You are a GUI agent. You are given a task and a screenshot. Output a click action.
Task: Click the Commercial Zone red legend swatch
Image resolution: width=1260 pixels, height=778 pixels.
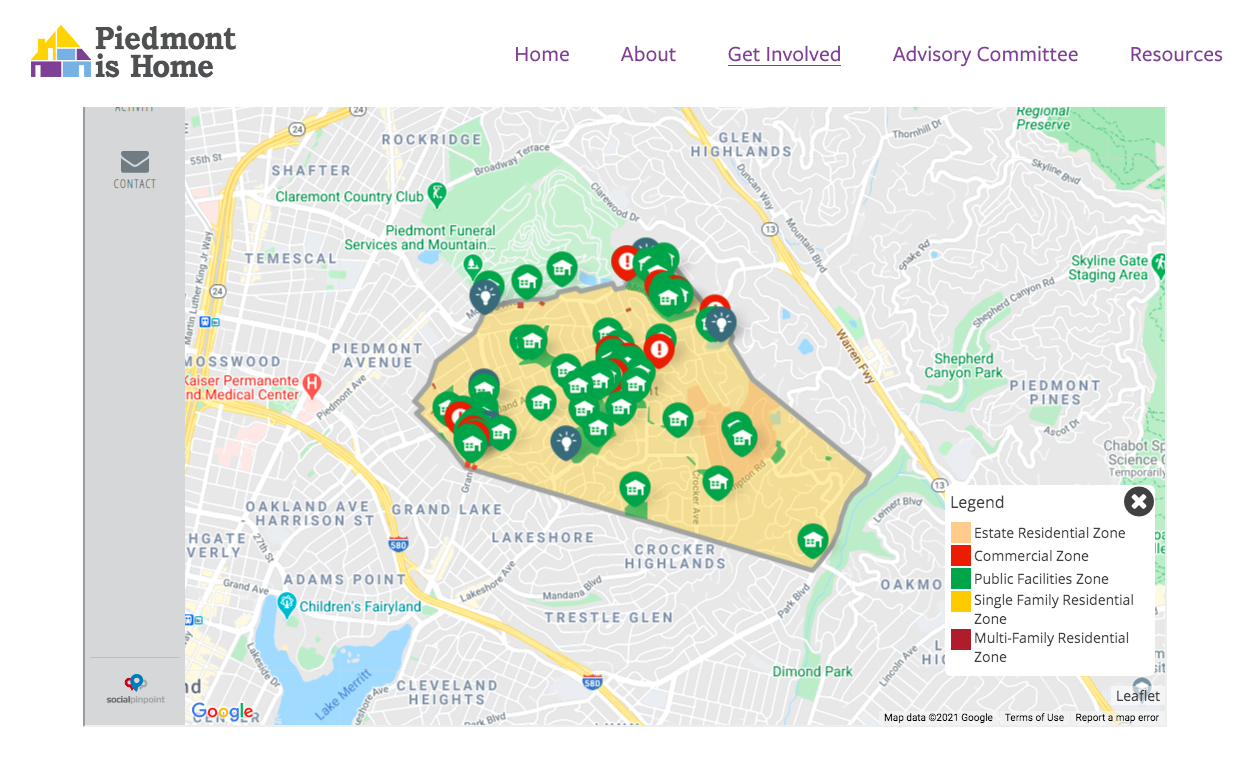(x=960, y=556)
